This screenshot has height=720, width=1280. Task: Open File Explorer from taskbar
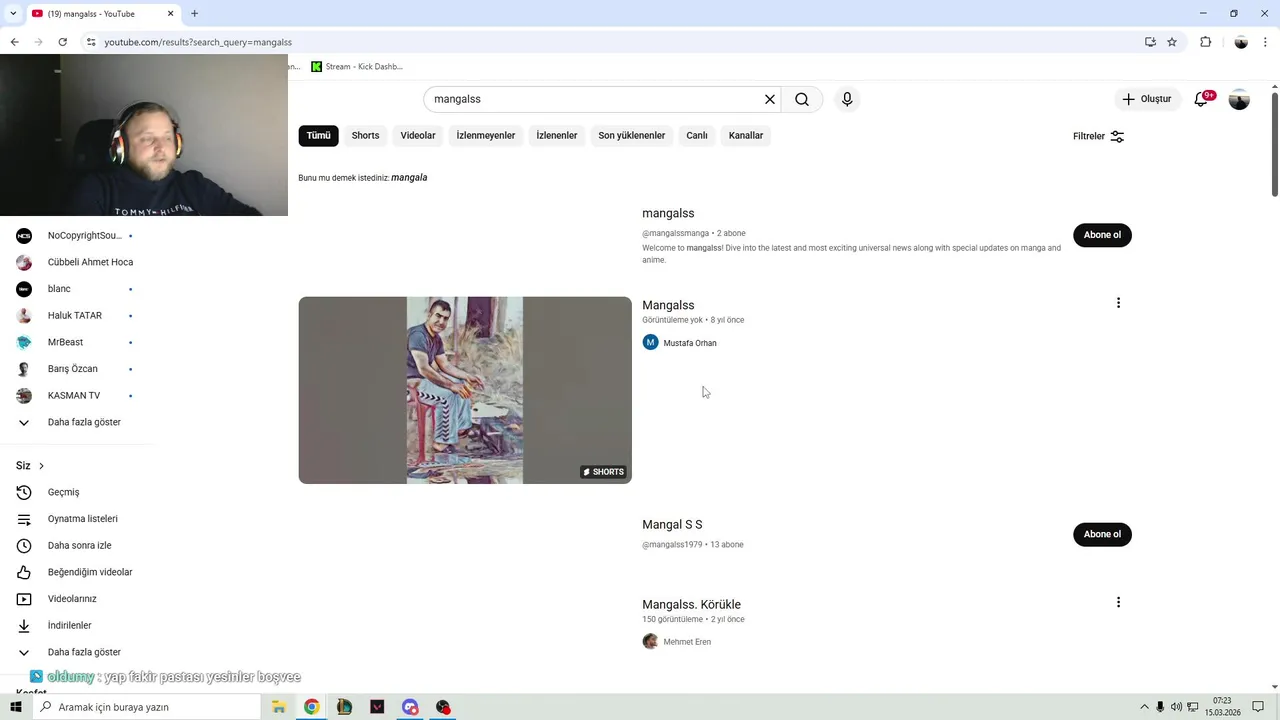point(279,707)
